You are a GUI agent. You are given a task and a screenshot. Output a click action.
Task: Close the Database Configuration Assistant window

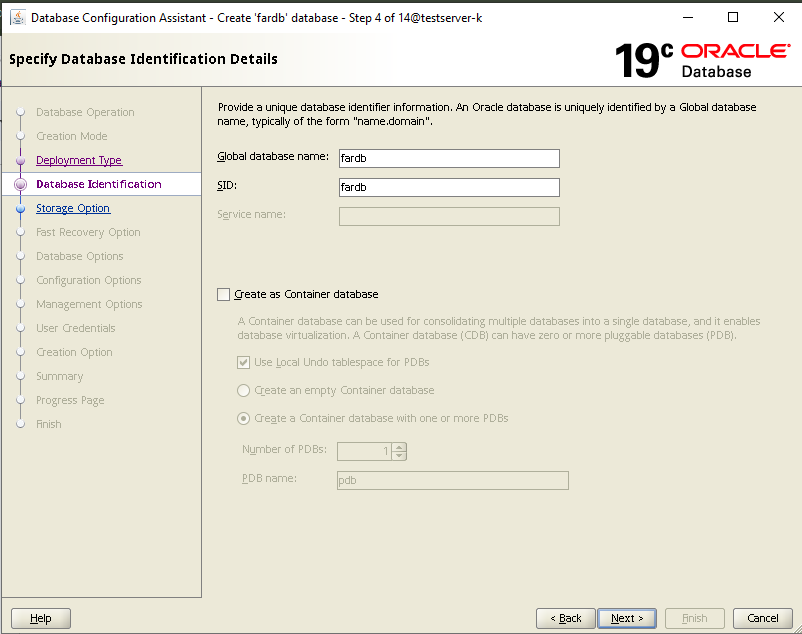pyautogui.click(x=778, y=17)
